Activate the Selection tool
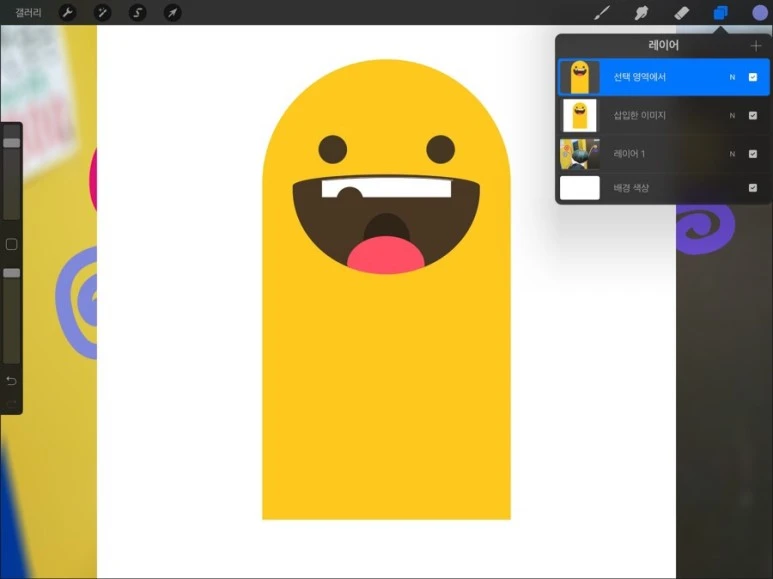This screenshot has width=773, height=579. pyautogui.click(x=137, y=13)
